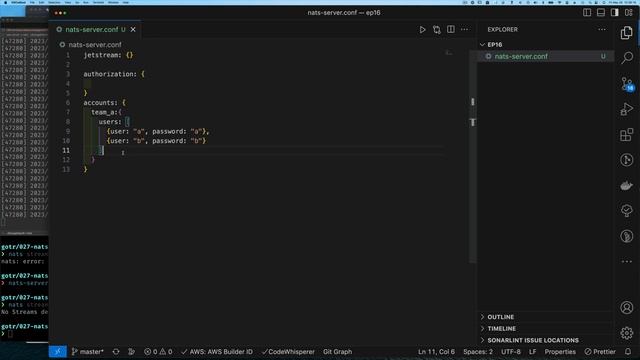
Task: Open the Extensions view
Action: pos(627,135)
